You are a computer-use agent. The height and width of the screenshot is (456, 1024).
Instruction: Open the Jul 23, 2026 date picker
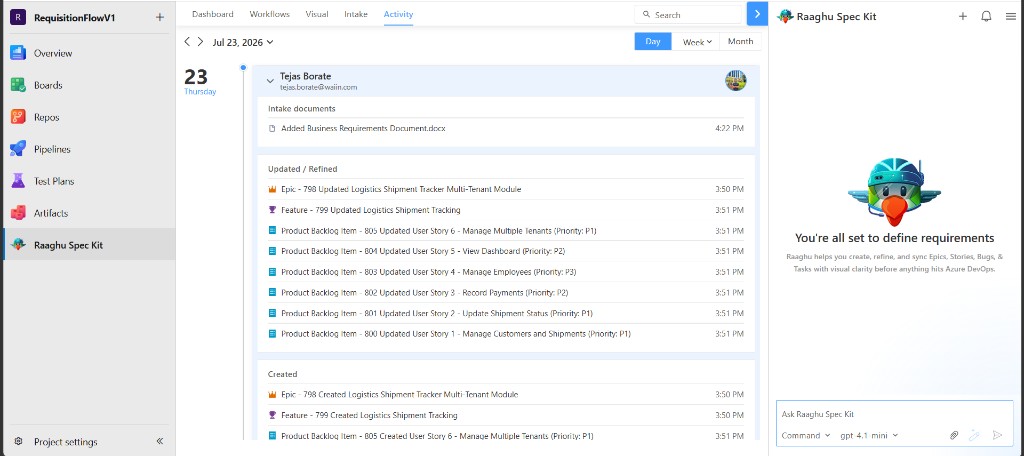pyautogui.click(x=242, y=42)
